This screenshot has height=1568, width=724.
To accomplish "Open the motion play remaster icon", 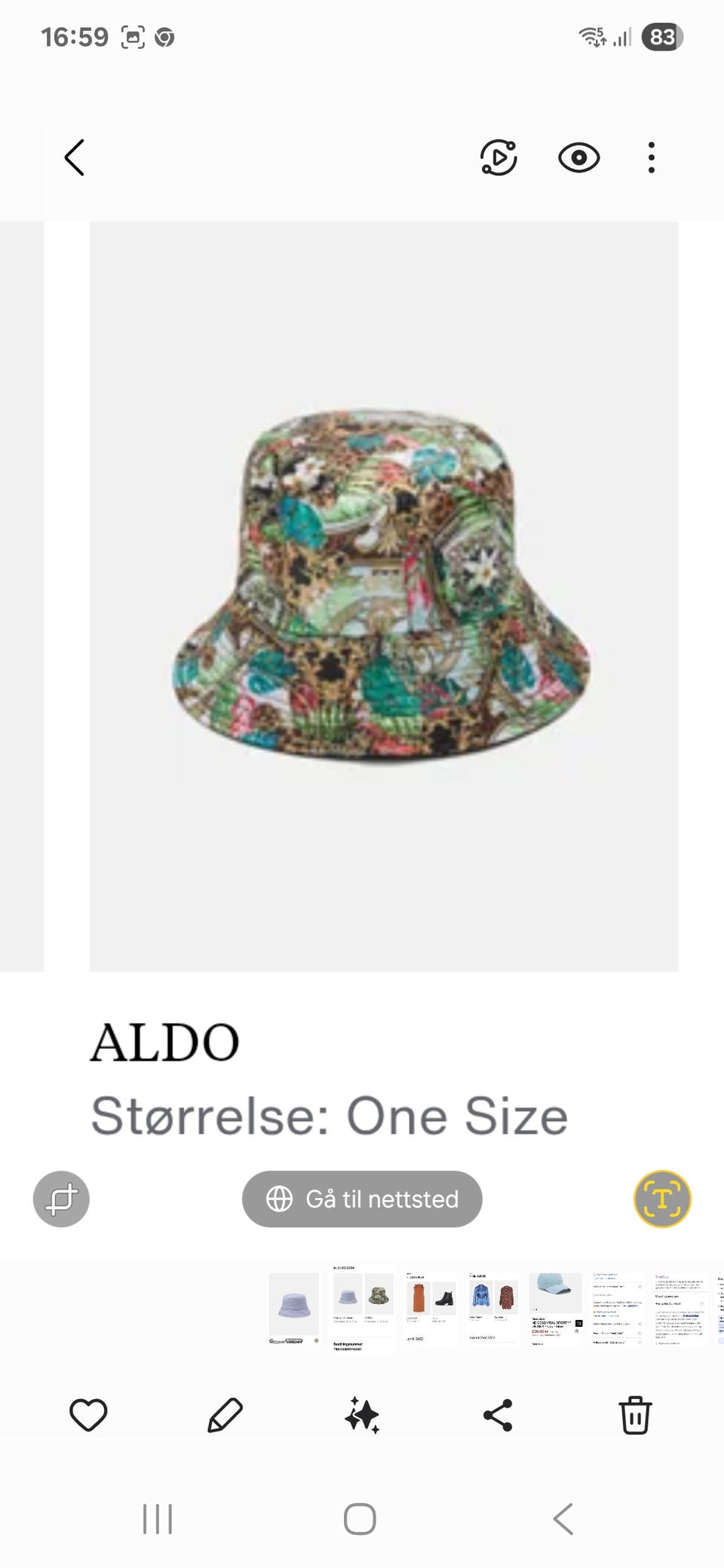I will [499, 158].
